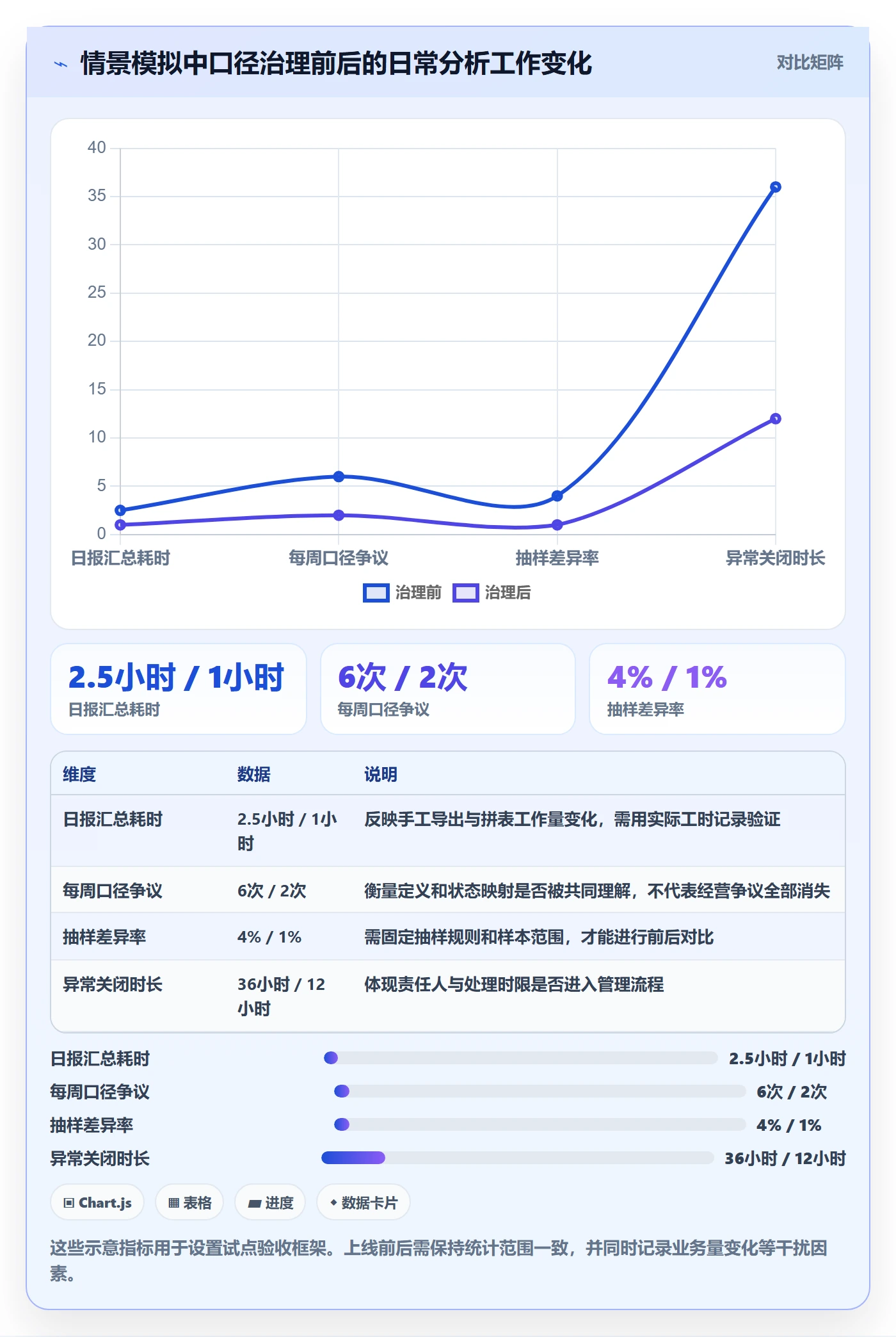Click the progress value 36小时 / 12小时
Screen dimensions: 896x1337
pyautogui.click(x=785, y=1158)
